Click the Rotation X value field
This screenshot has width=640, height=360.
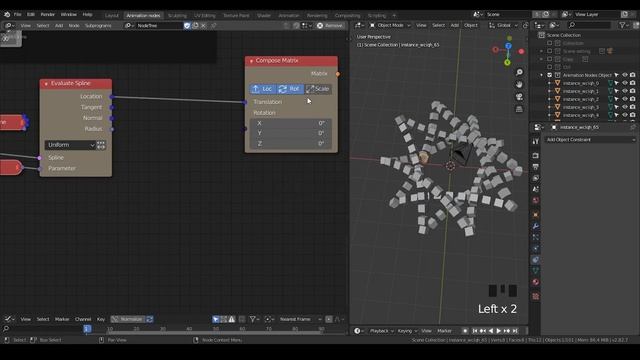pos(291,123)
